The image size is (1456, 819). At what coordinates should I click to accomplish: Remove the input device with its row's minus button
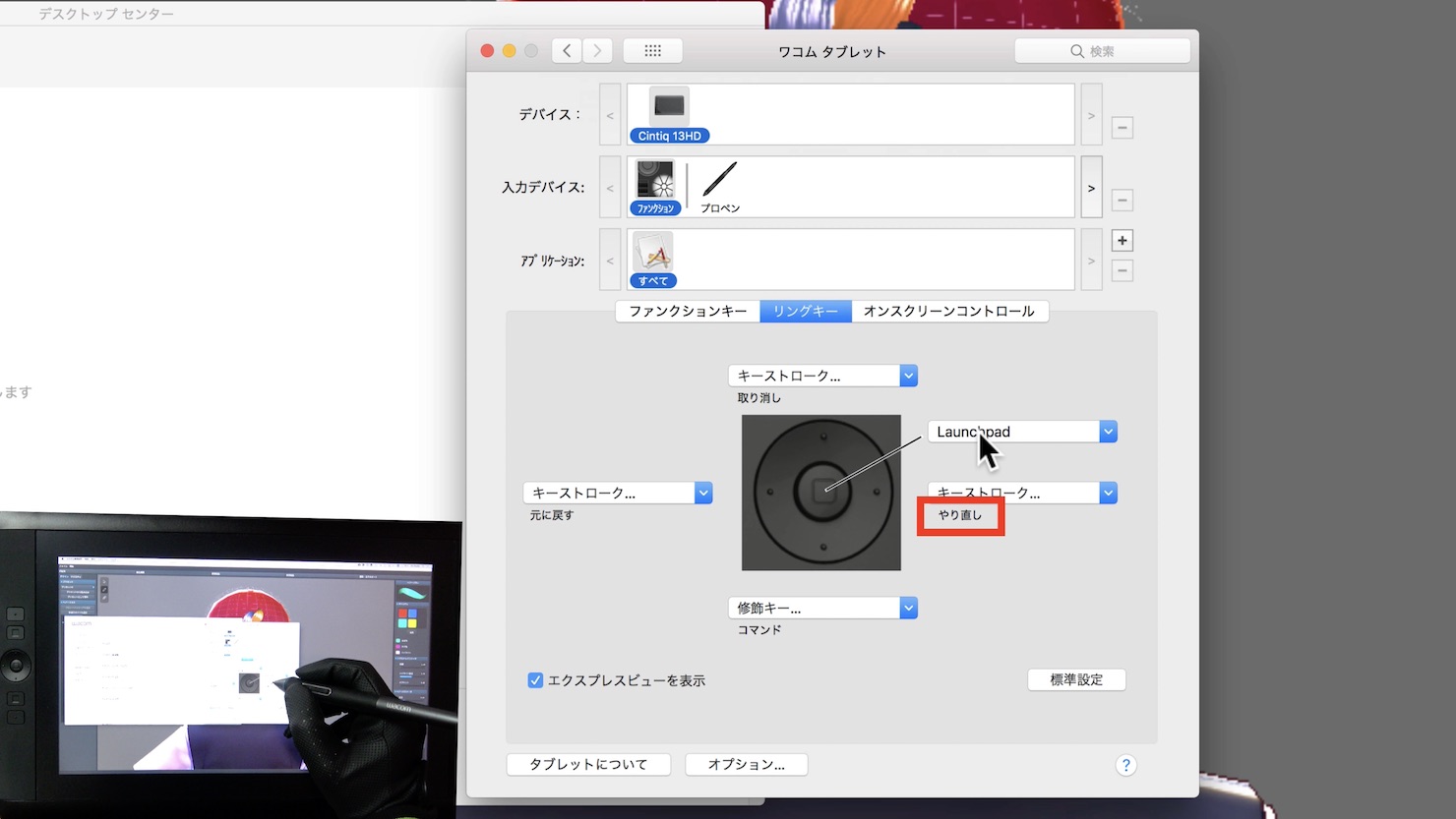tap(1122, 201)
